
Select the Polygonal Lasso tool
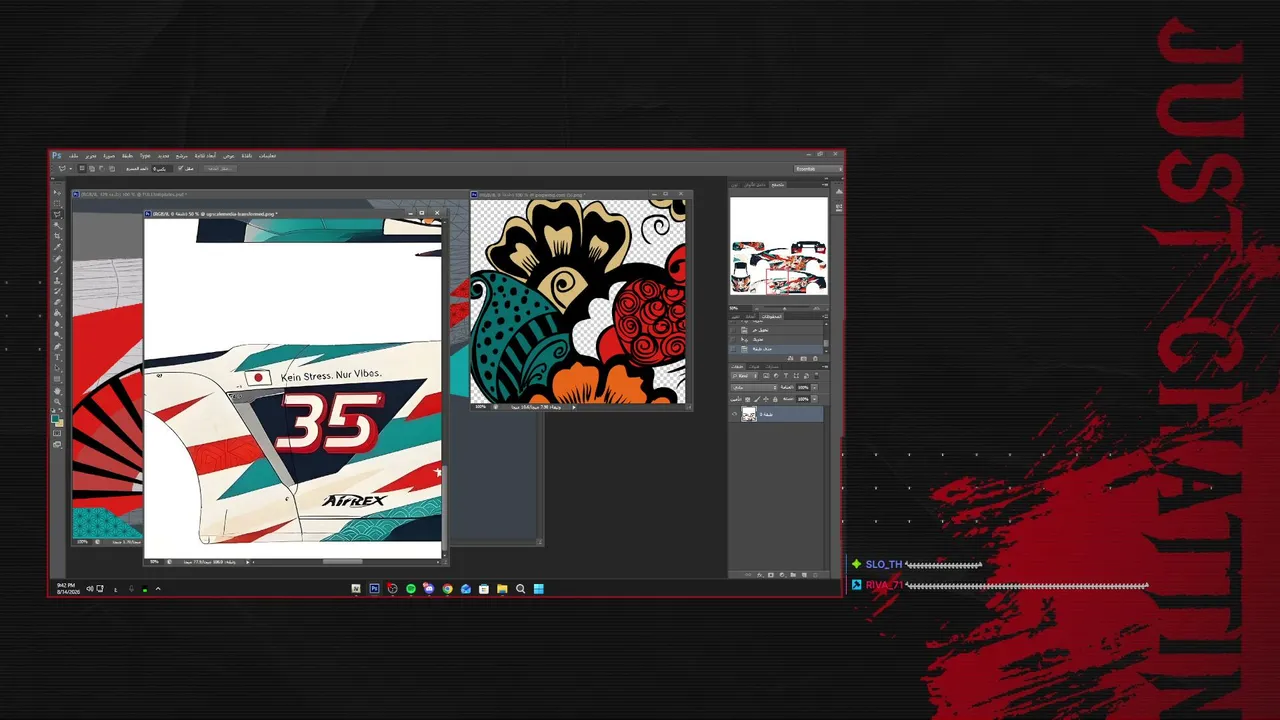tap(57, 214)
